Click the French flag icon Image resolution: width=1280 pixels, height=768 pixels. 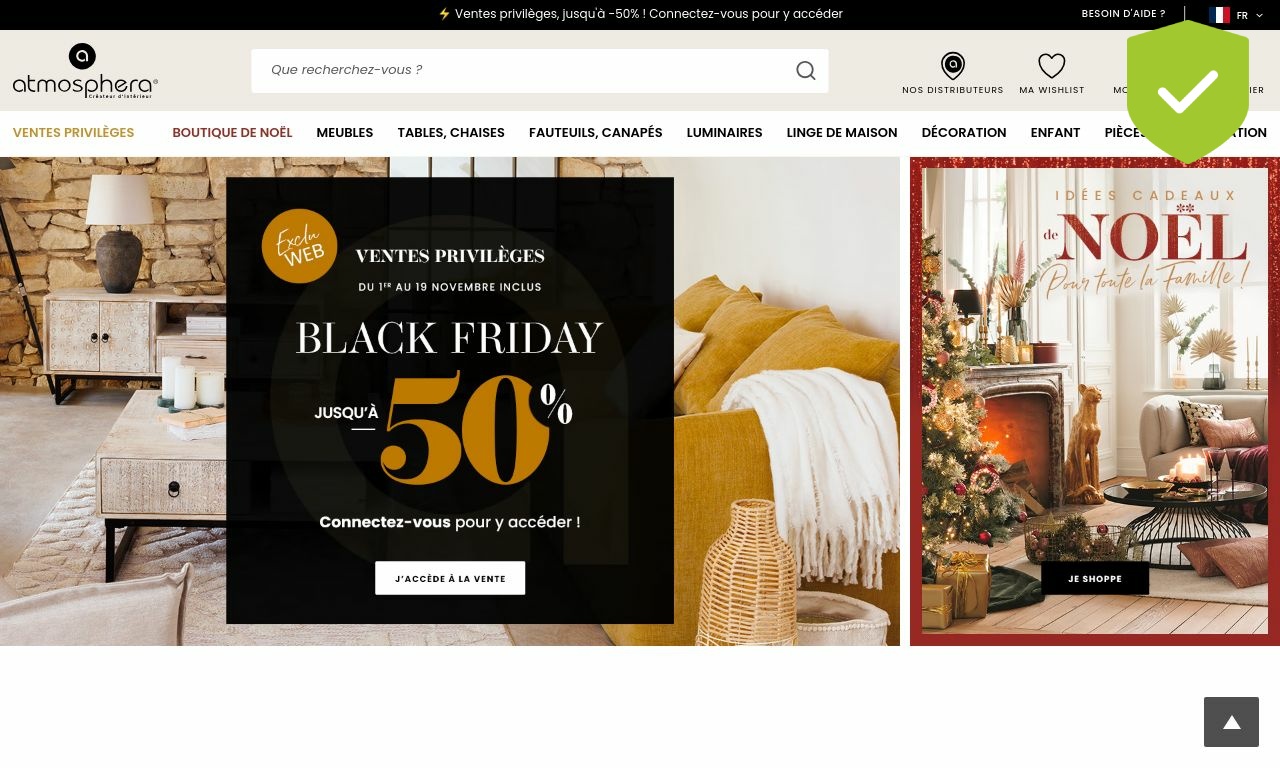(1219, 15)
